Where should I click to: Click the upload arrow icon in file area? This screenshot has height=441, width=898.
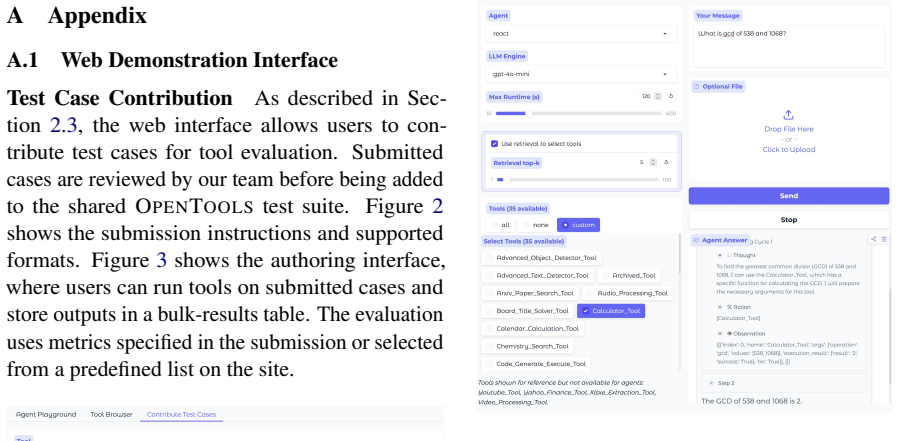pyautogui.click(x=789, y=115)
